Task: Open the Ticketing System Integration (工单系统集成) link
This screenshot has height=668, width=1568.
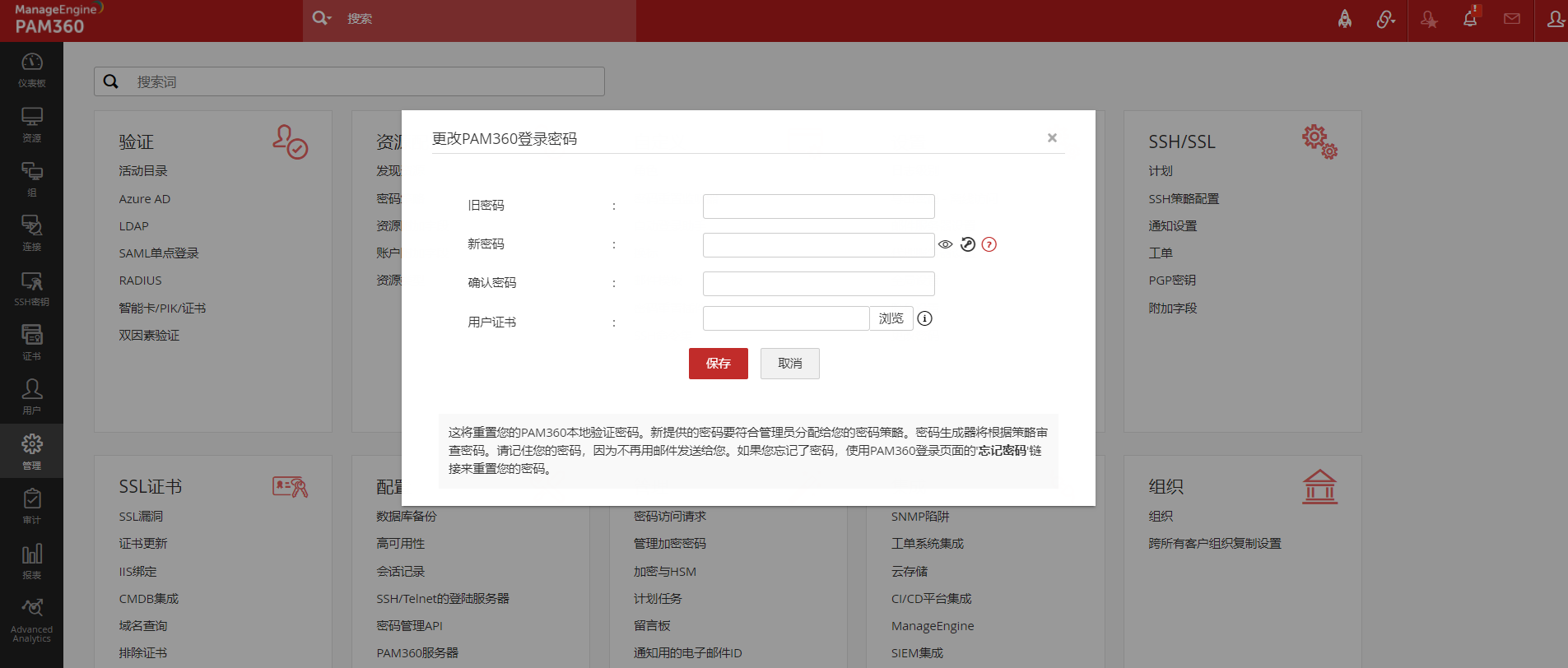Action: point(928,544)
